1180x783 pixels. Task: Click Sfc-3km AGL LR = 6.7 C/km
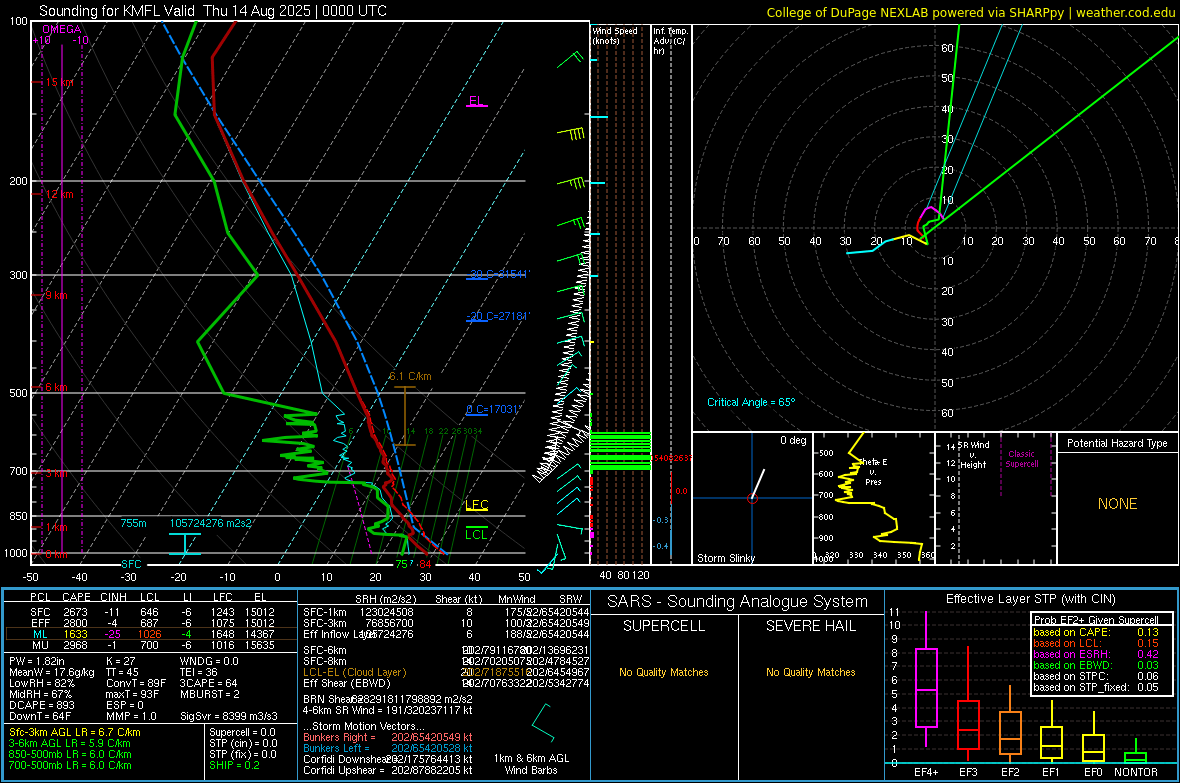[75, 732]
